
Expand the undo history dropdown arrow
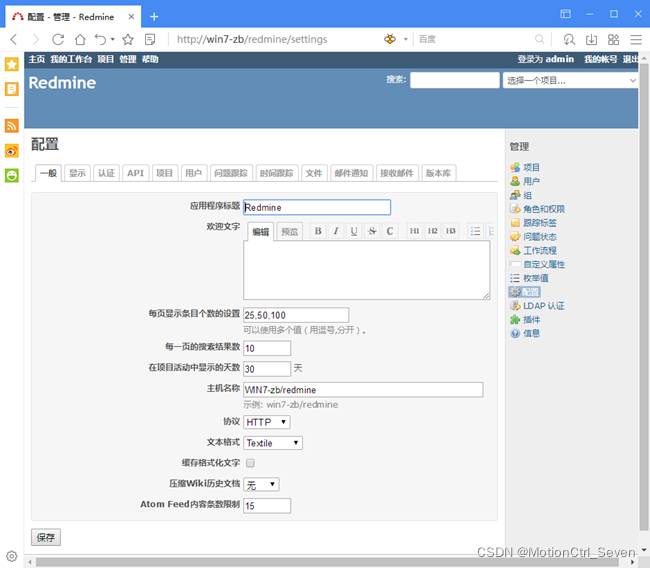click(113, 39)
